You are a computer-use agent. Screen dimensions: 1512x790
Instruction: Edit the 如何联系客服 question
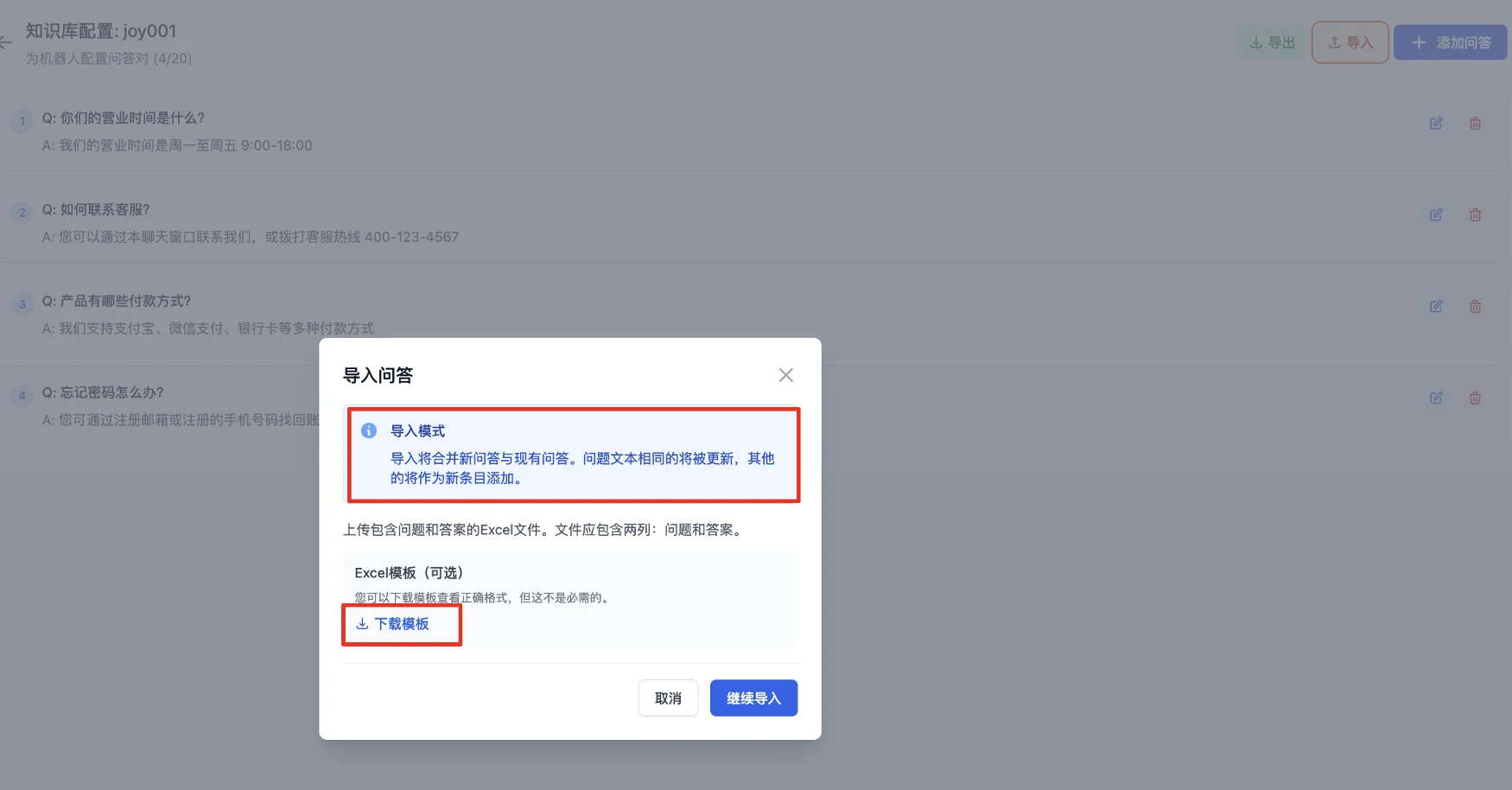pos(1435,214)
